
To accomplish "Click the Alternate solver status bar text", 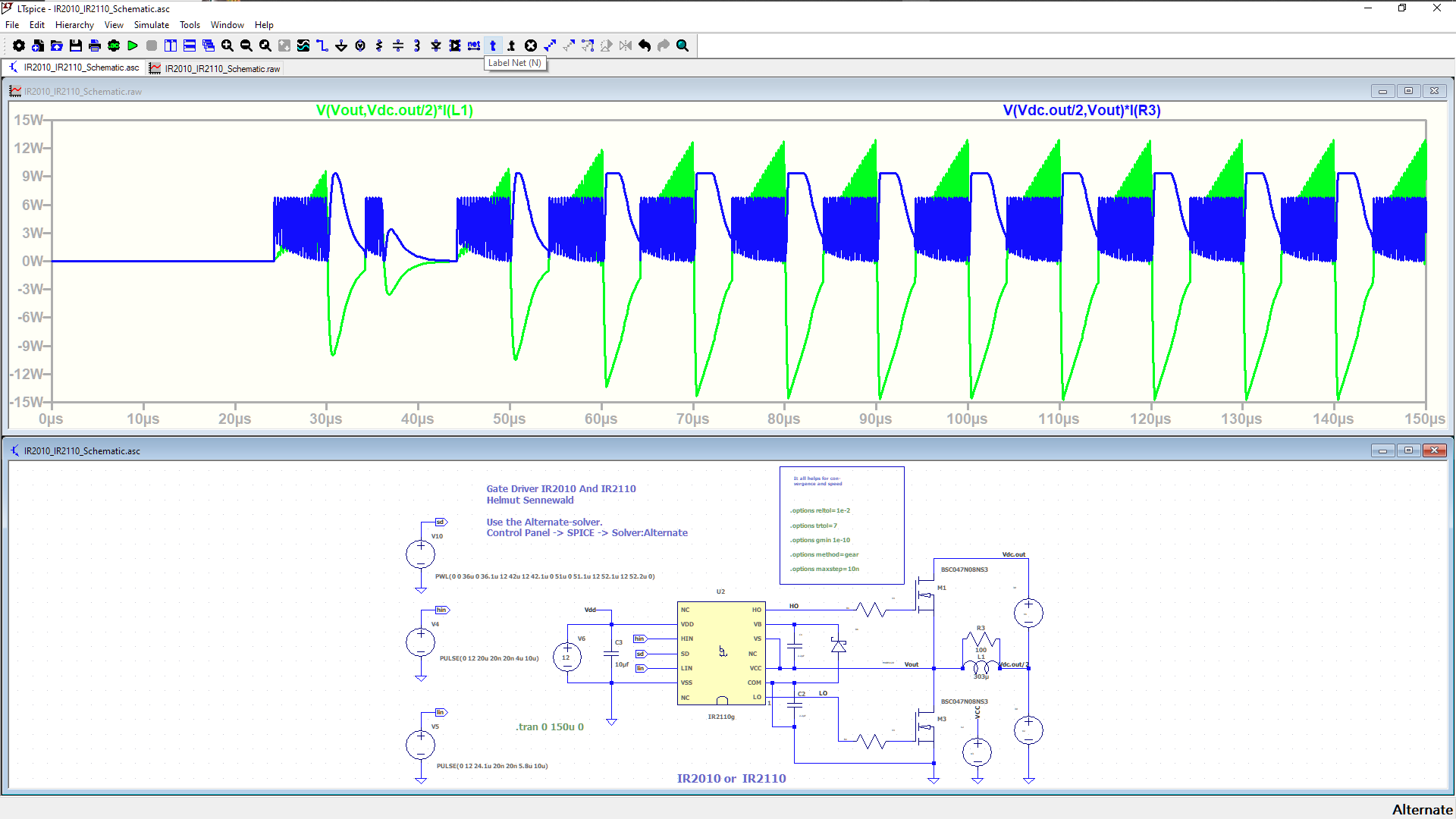I will pyautogui.click(x=1422, y=809).
